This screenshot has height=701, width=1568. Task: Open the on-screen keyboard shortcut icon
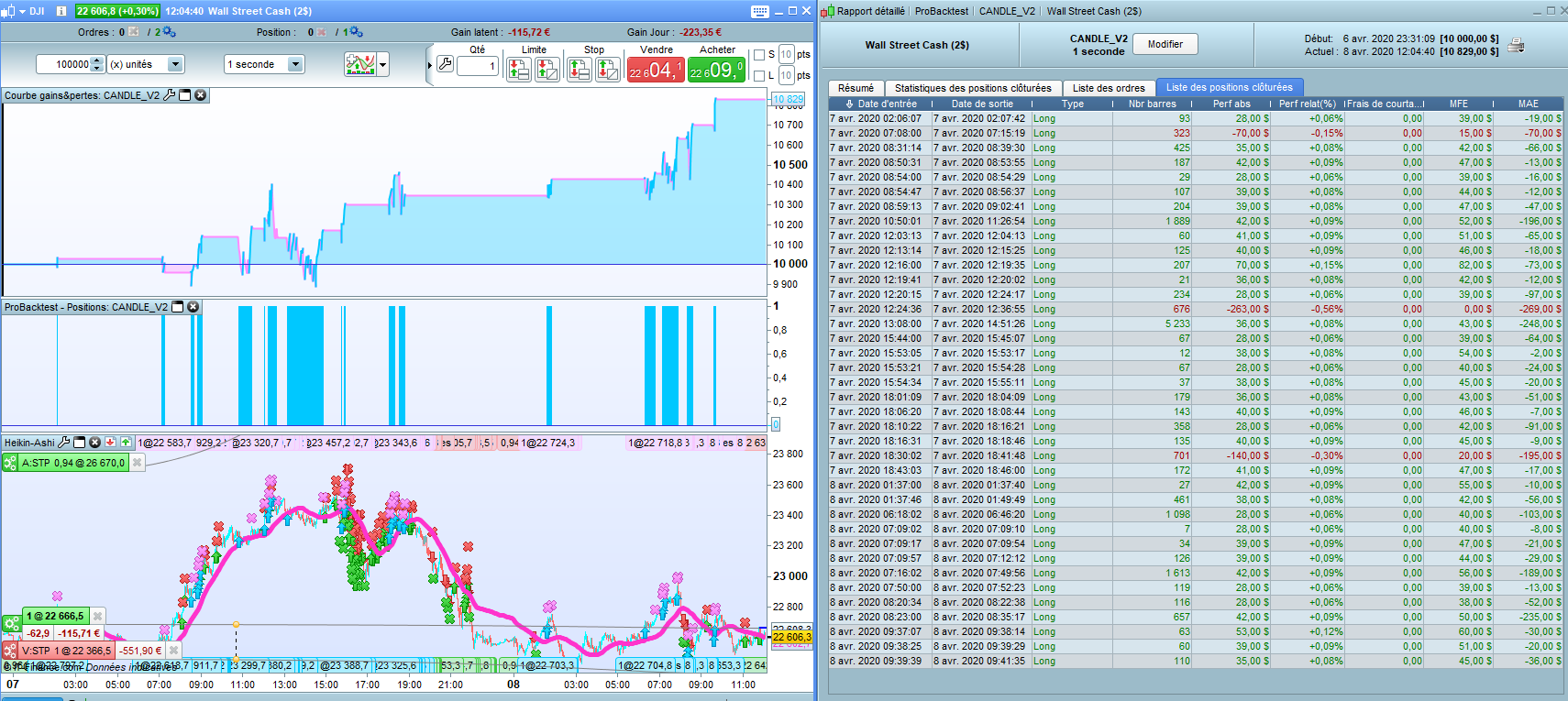click(x=759, y=11)
